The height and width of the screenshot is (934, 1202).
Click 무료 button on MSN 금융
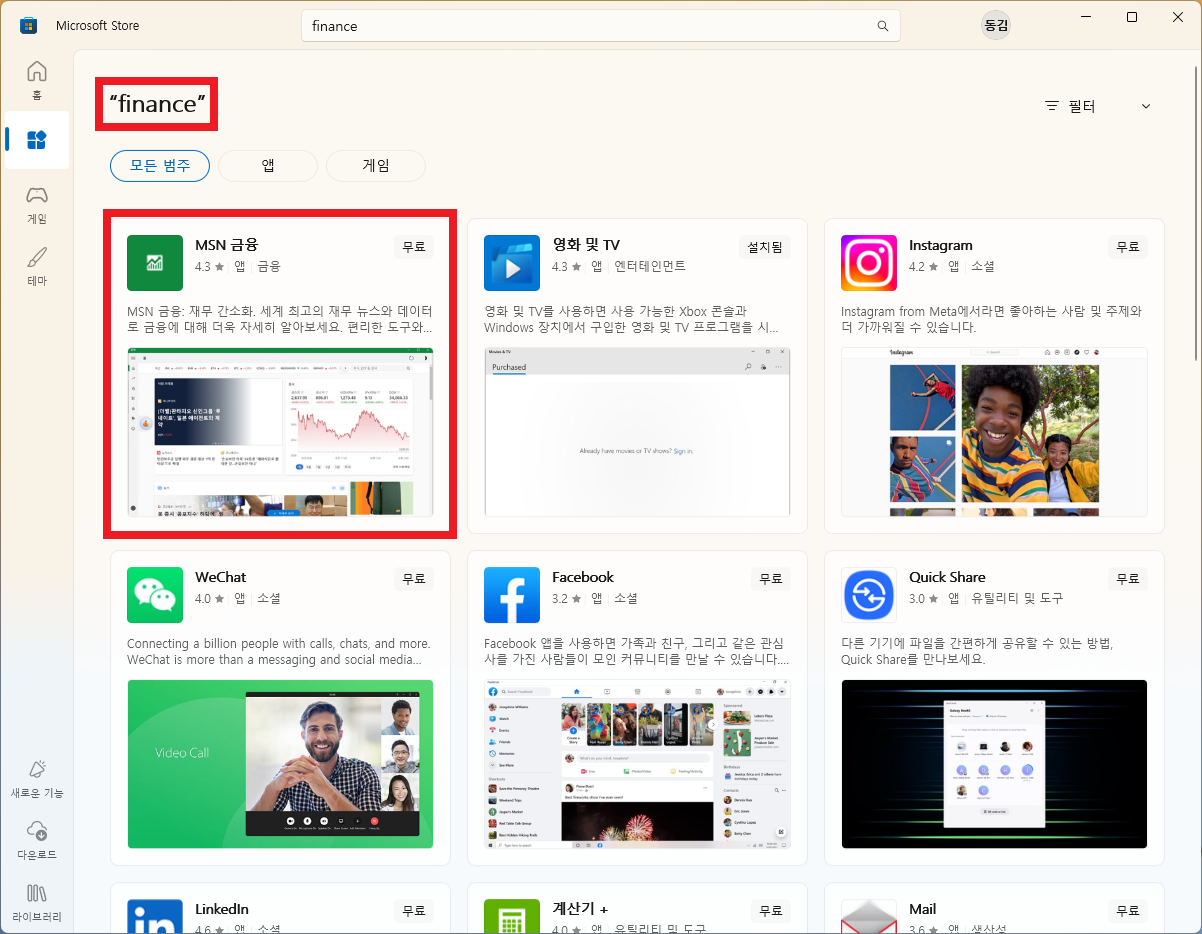(x=414, y=246)
